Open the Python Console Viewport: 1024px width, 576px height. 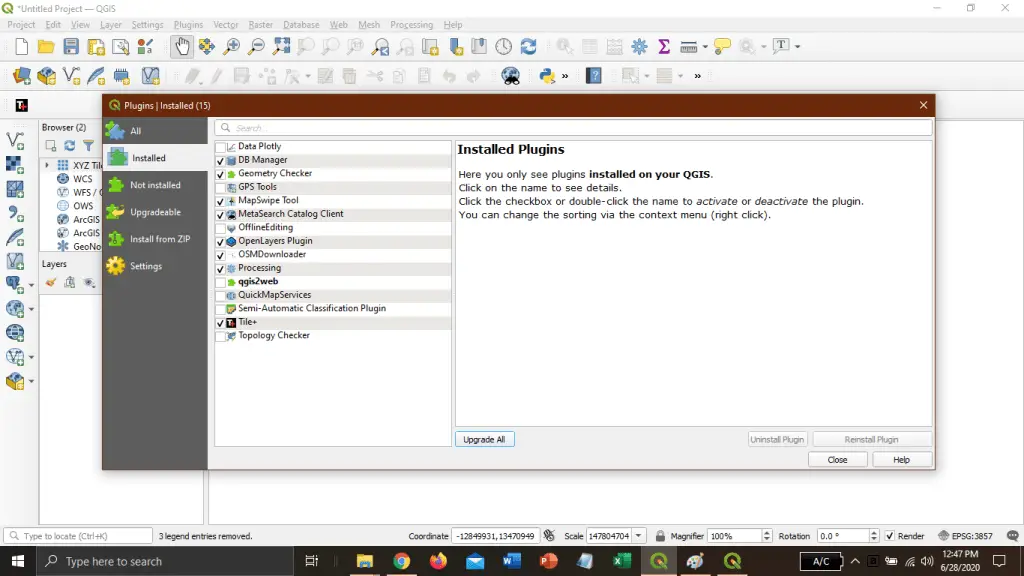click(547, 76)
